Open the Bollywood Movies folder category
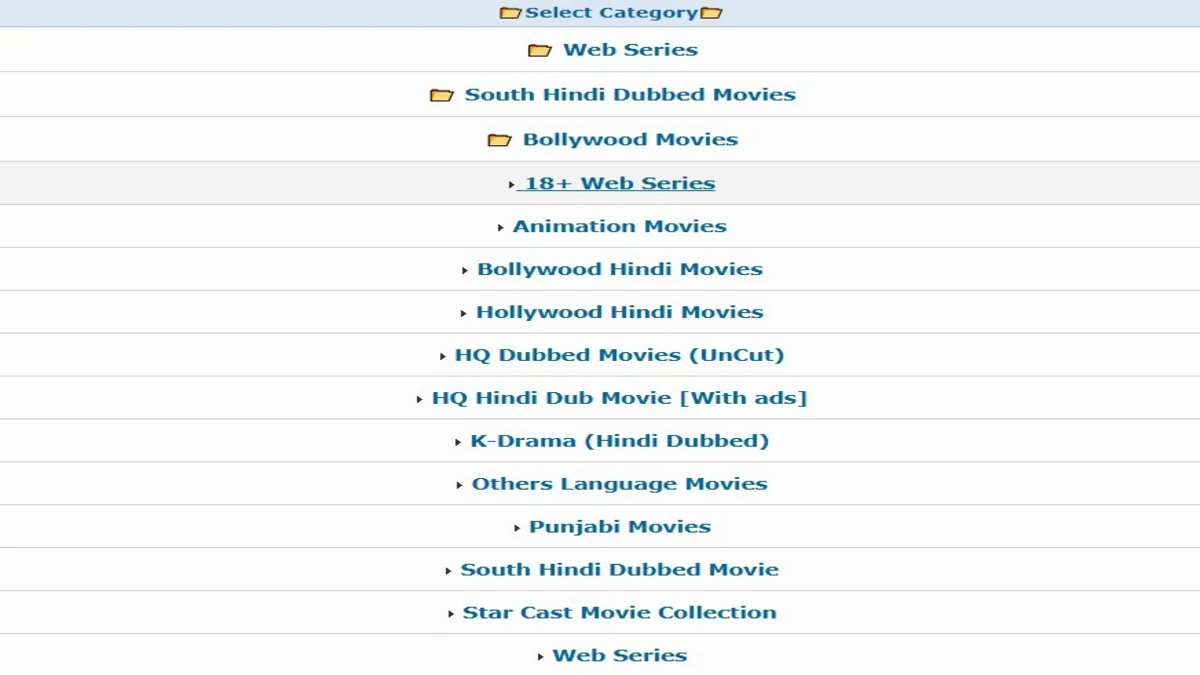This screenshot has height=675, width=1200. coord(630,140)
